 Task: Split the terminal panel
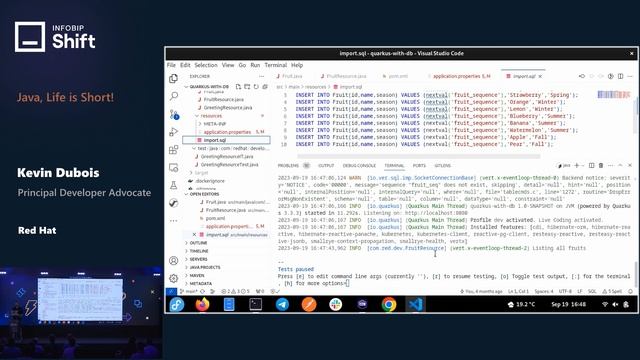click(x=591, y=165)
